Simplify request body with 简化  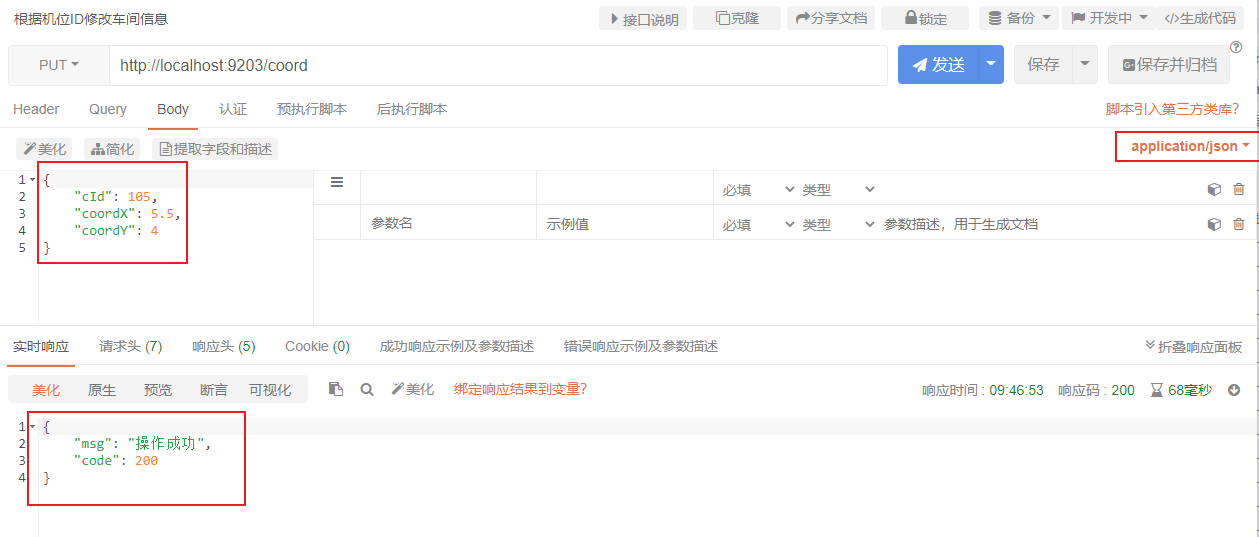click(112, 149)
